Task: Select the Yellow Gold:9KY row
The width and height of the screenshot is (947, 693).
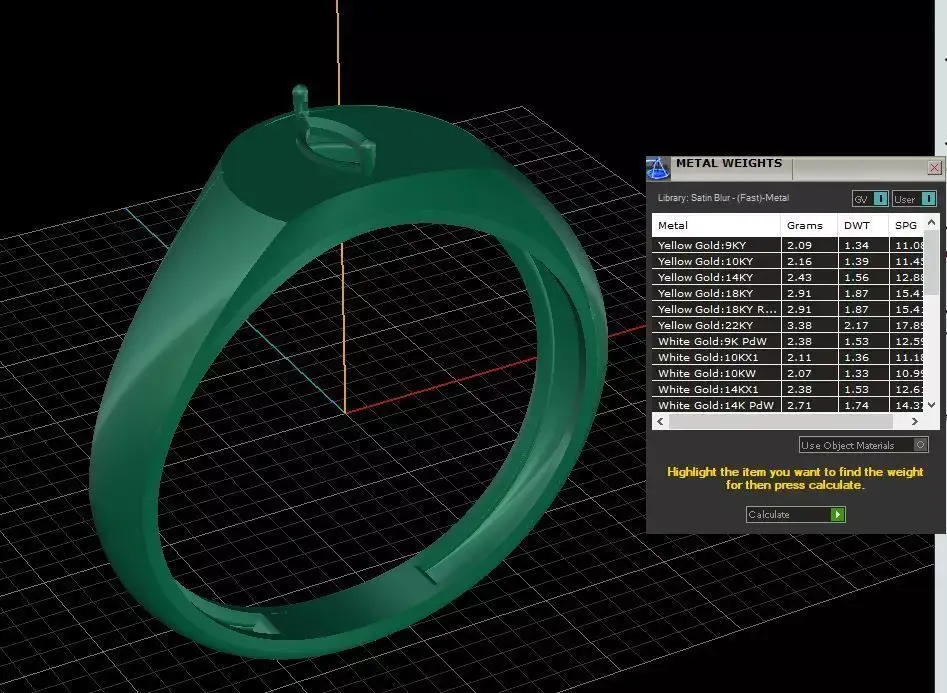Action: point(788,245)
